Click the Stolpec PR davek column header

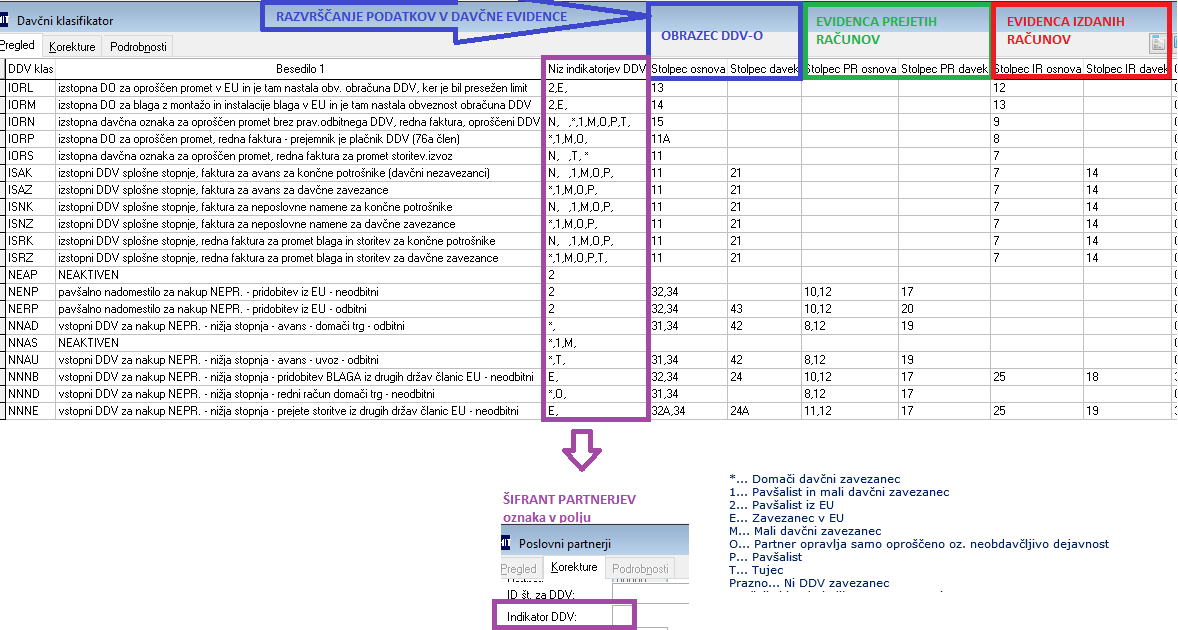click(x=944, y=69)
